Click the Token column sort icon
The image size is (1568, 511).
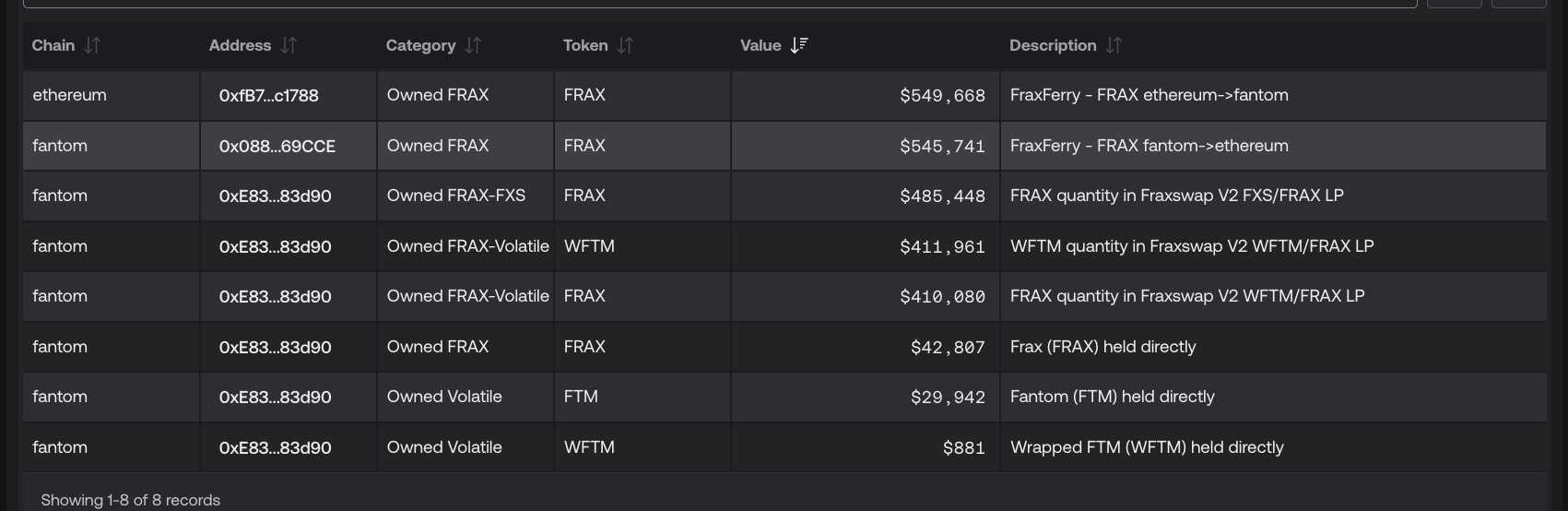click(x=625, y=45)
